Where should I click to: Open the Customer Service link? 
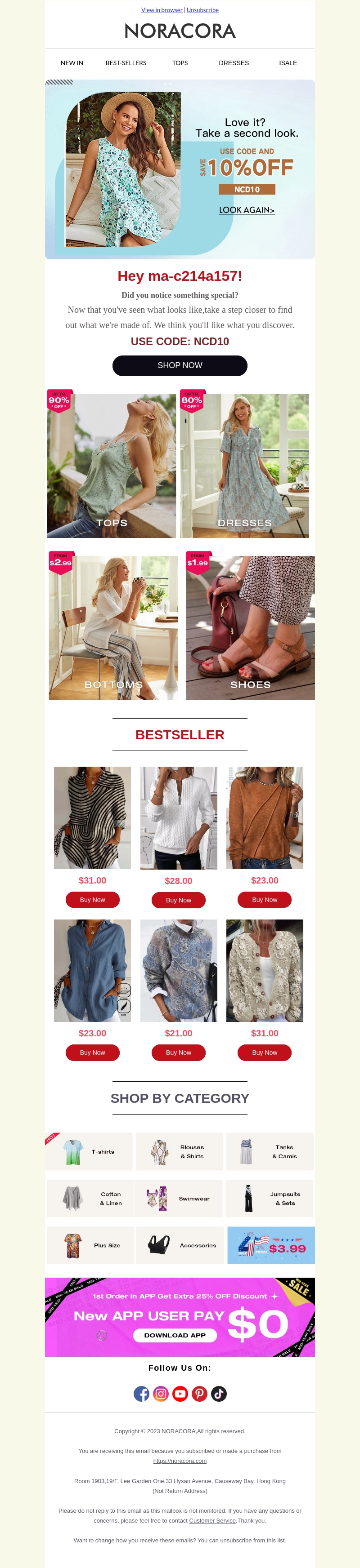pyautogui.click(x=212, y=1520)
